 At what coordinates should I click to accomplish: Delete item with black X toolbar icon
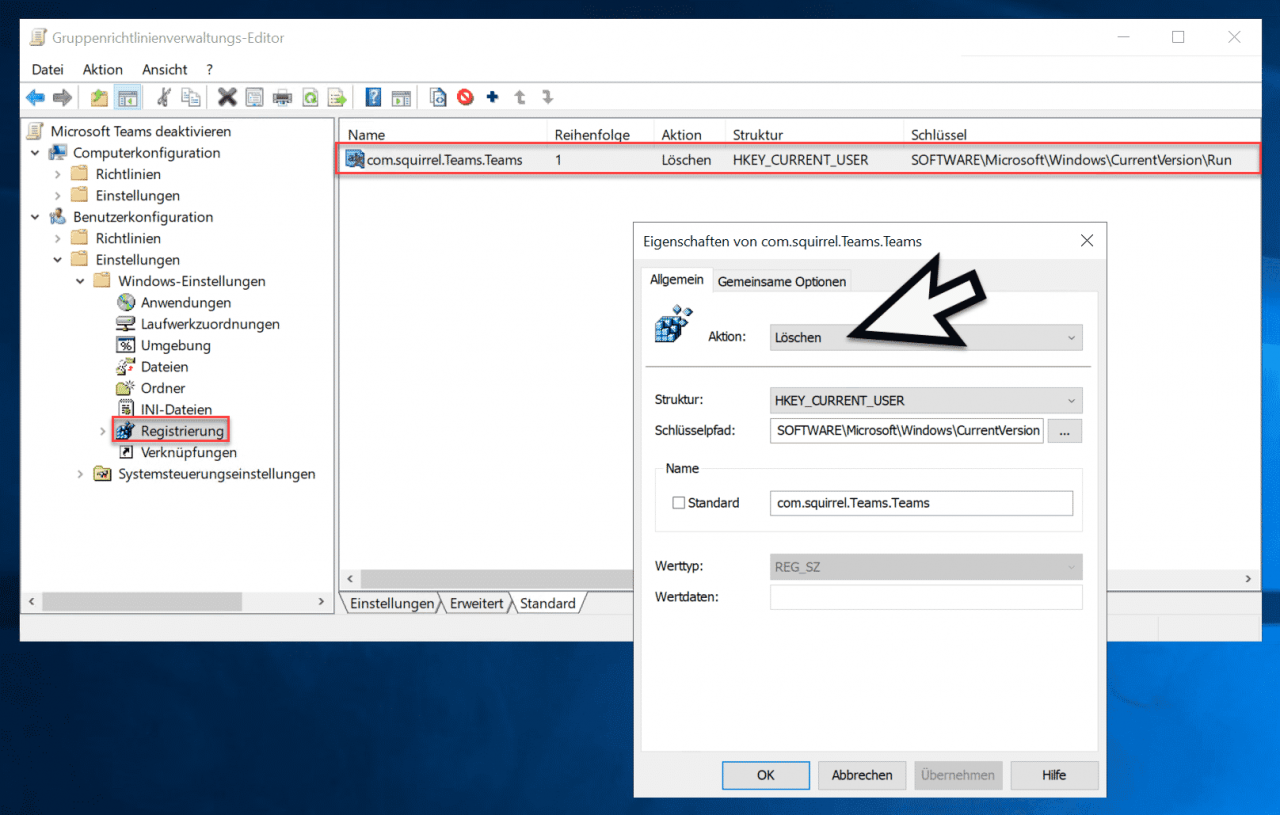tap(227, 97)
